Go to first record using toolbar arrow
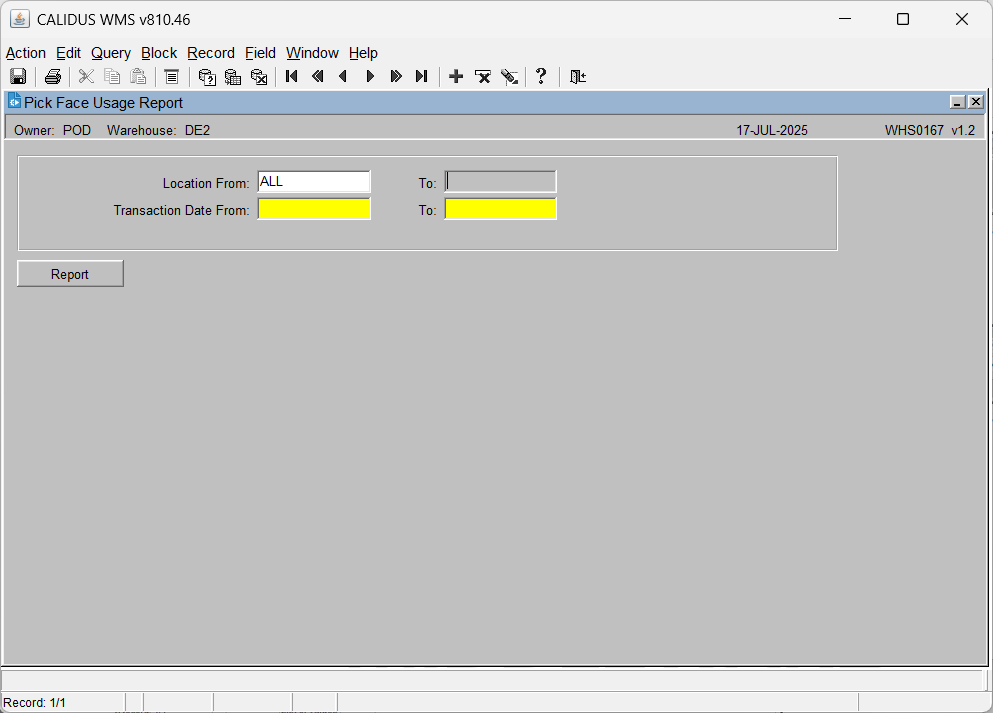 click(x=291, y=77)
